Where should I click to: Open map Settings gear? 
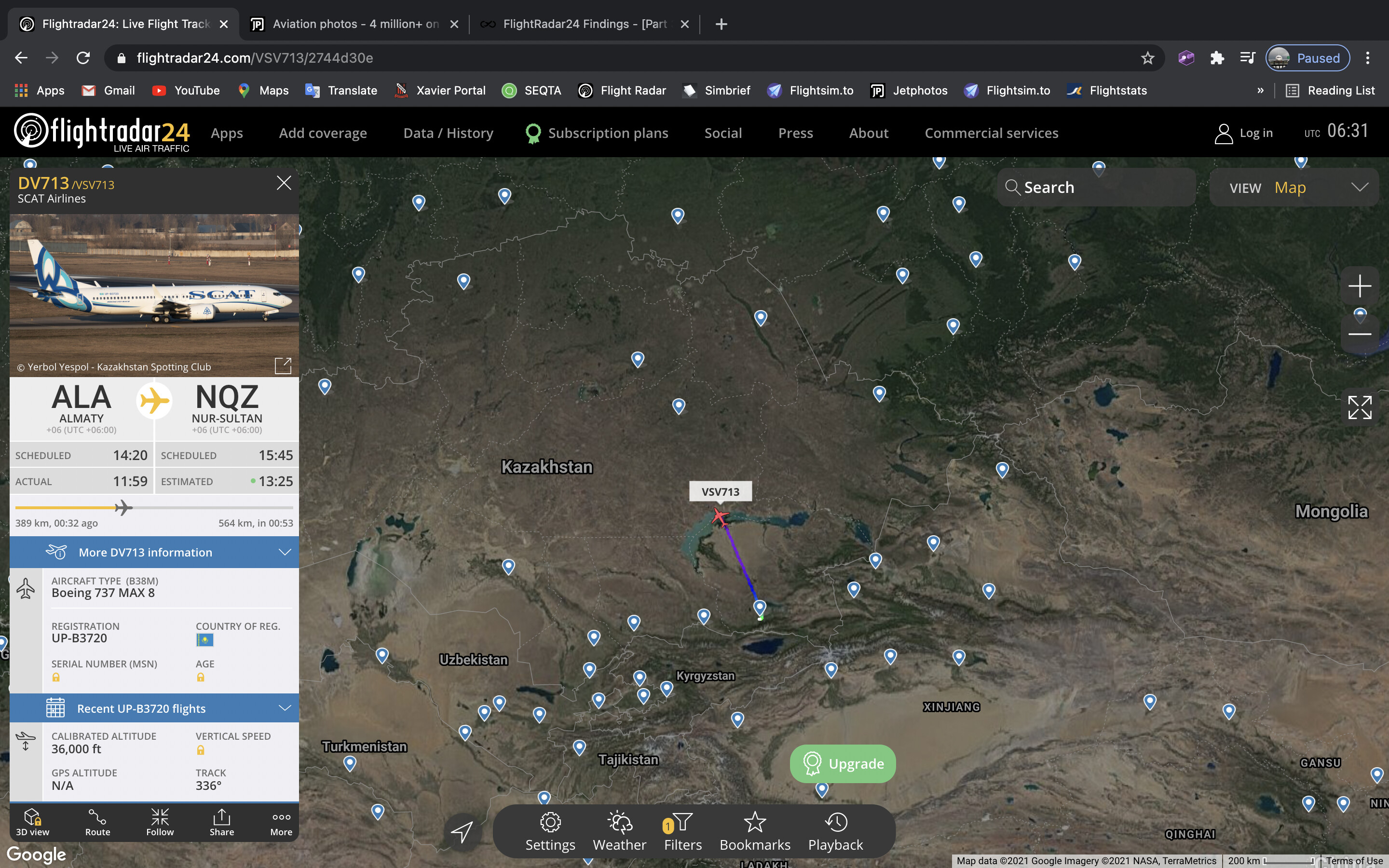[x=550, y=831]
